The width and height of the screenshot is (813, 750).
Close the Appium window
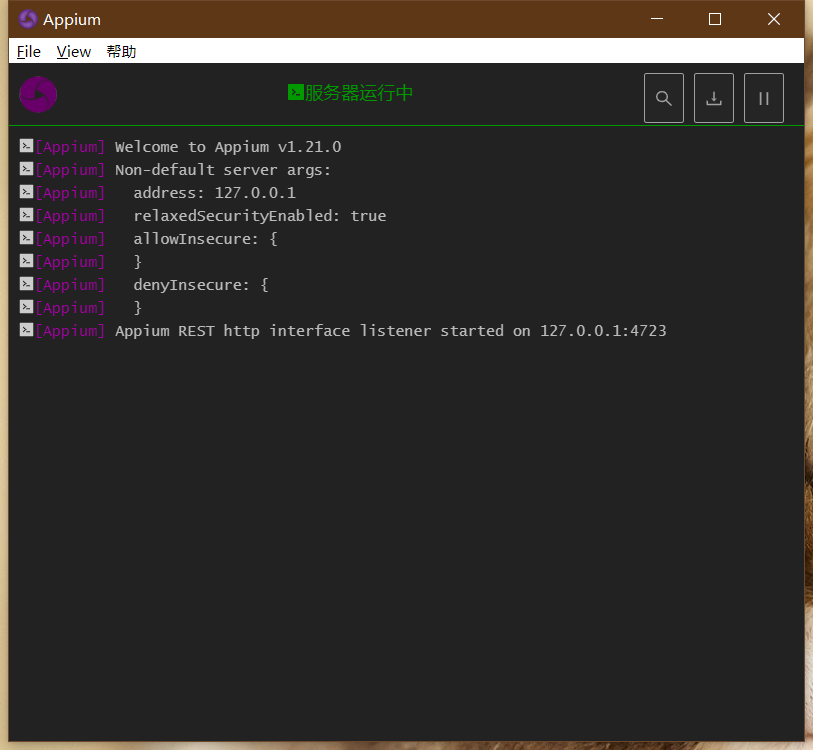[x=774, y=19]
